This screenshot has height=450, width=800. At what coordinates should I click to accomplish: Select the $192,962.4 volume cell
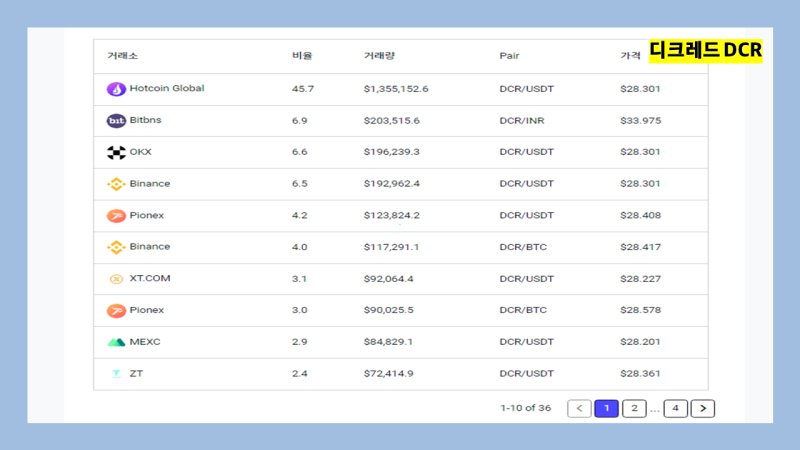click(392, 183)
